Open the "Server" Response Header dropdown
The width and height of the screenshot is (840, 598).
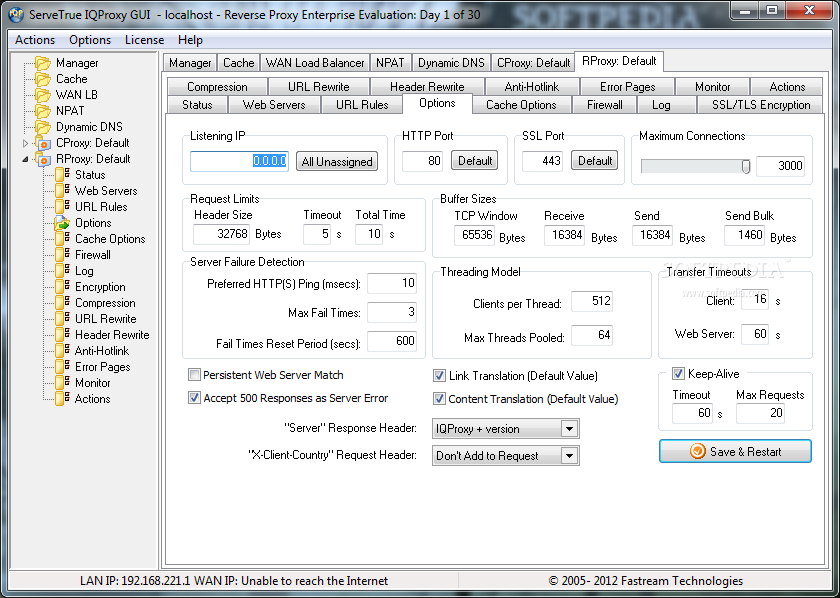(569, 429)
